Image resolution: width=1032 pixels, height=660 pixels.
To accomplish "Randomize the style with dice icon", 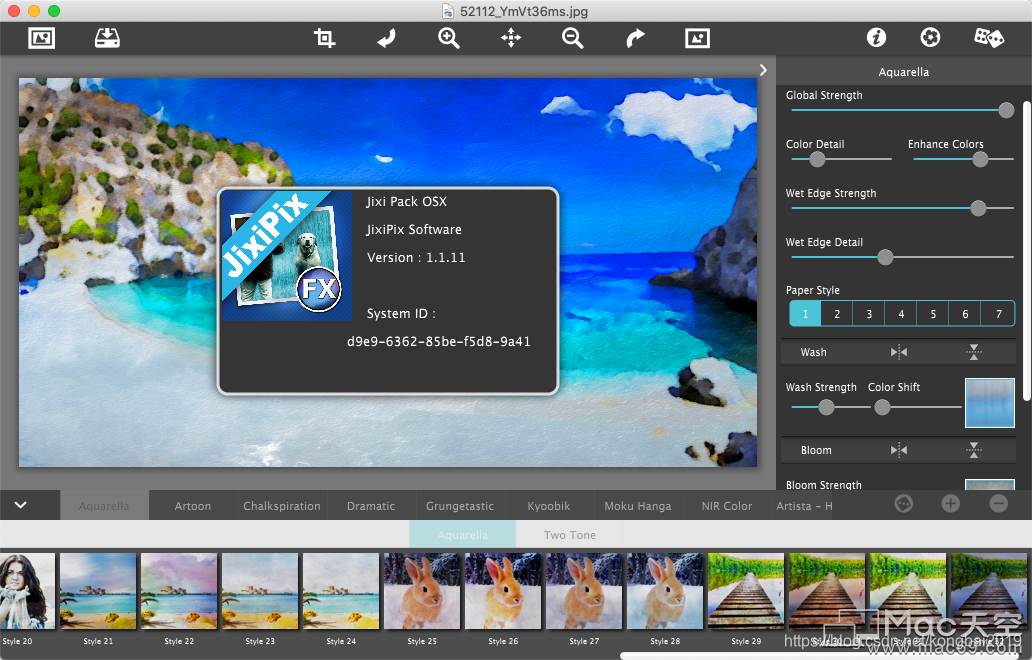I will (989, 38).
